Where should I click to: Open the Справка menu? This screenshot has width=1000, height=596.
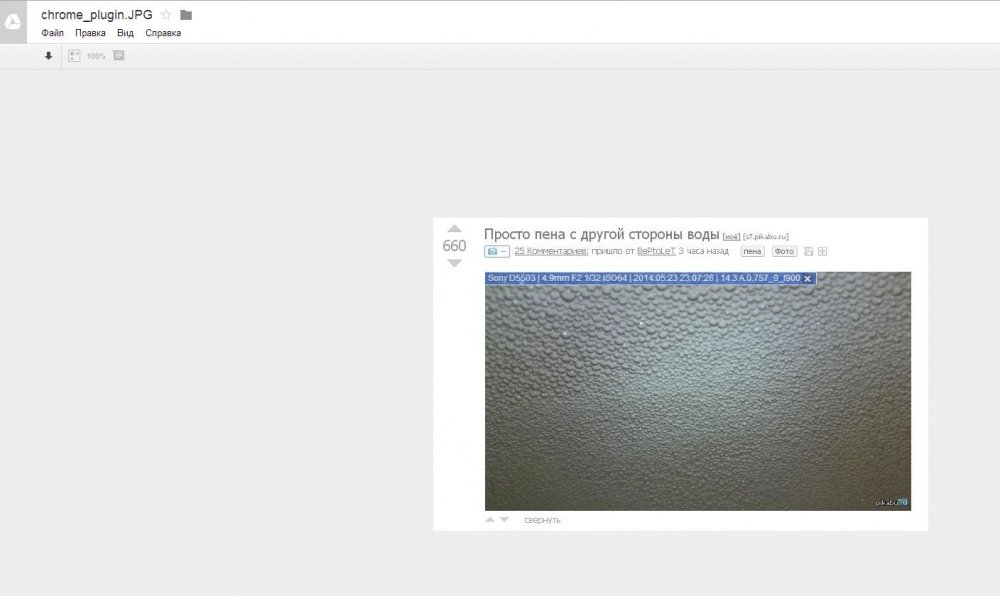point(163,33)
